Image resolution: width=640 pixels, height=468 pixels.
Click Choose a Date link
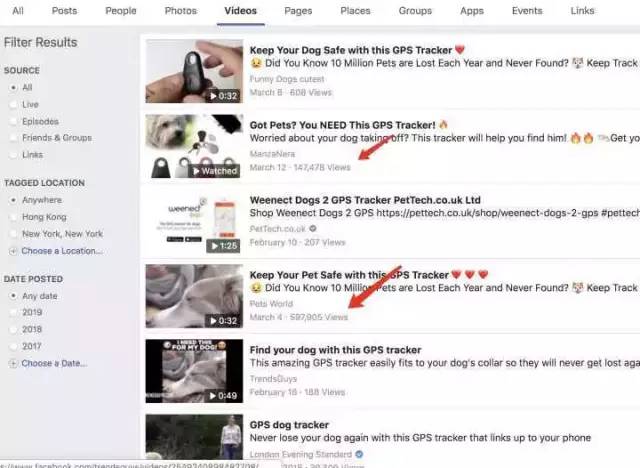(54, 363)
